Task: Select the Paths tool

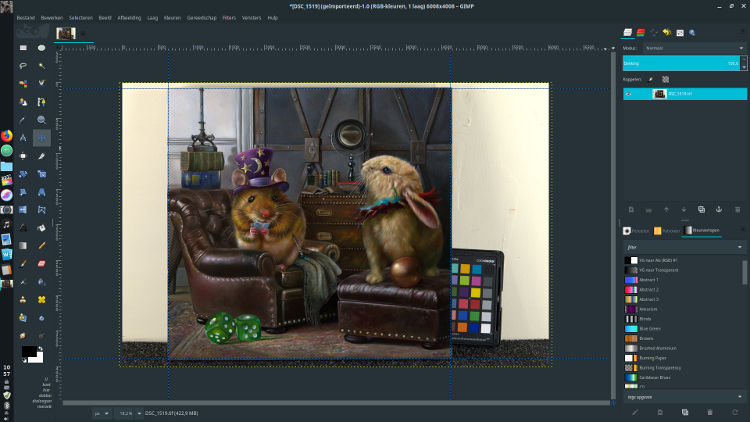Action: tap(42, 102)
